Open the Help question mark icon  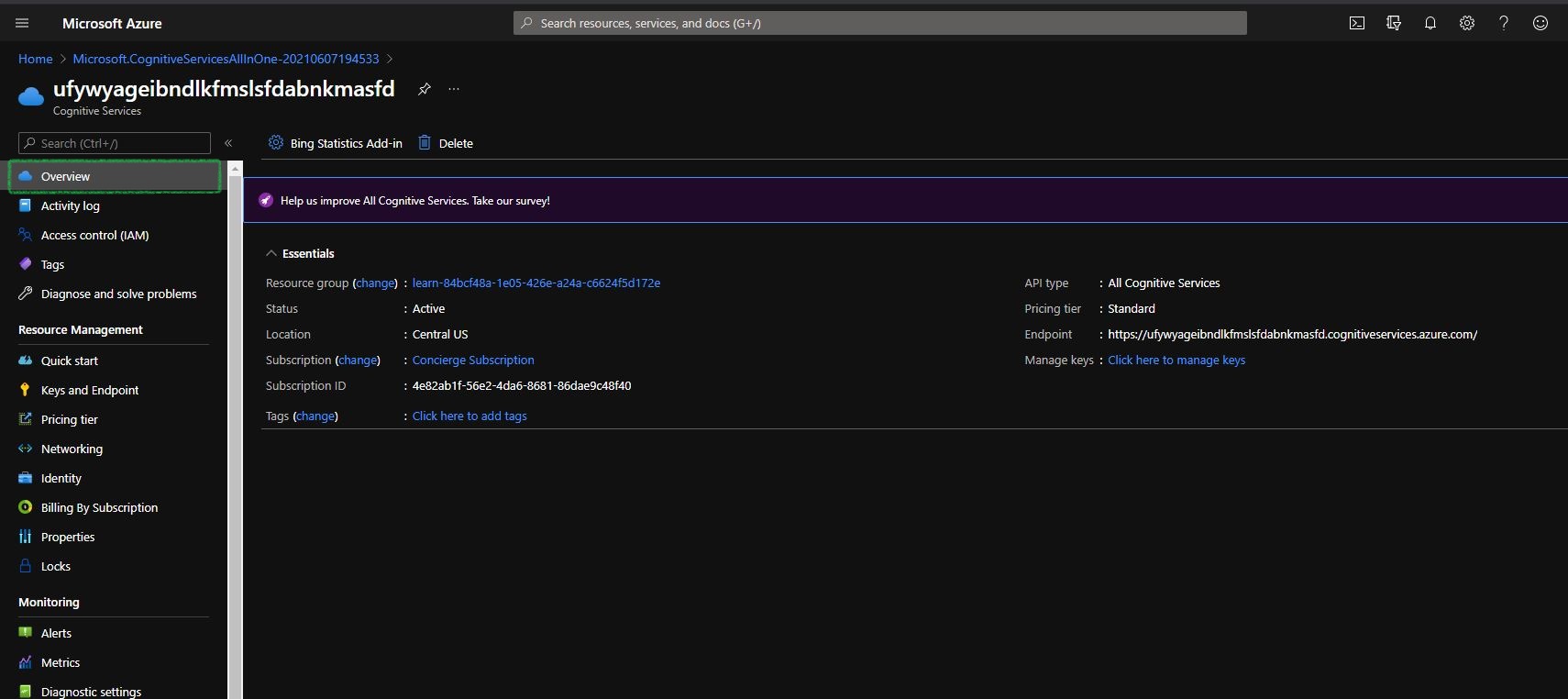pyautogui.click(x=1504, y=23)
